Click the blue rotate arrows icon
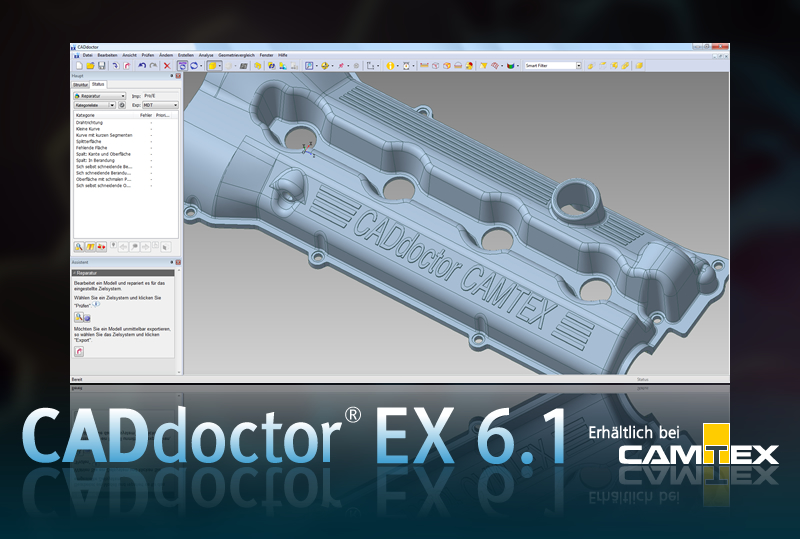 [x=194, y=66]
